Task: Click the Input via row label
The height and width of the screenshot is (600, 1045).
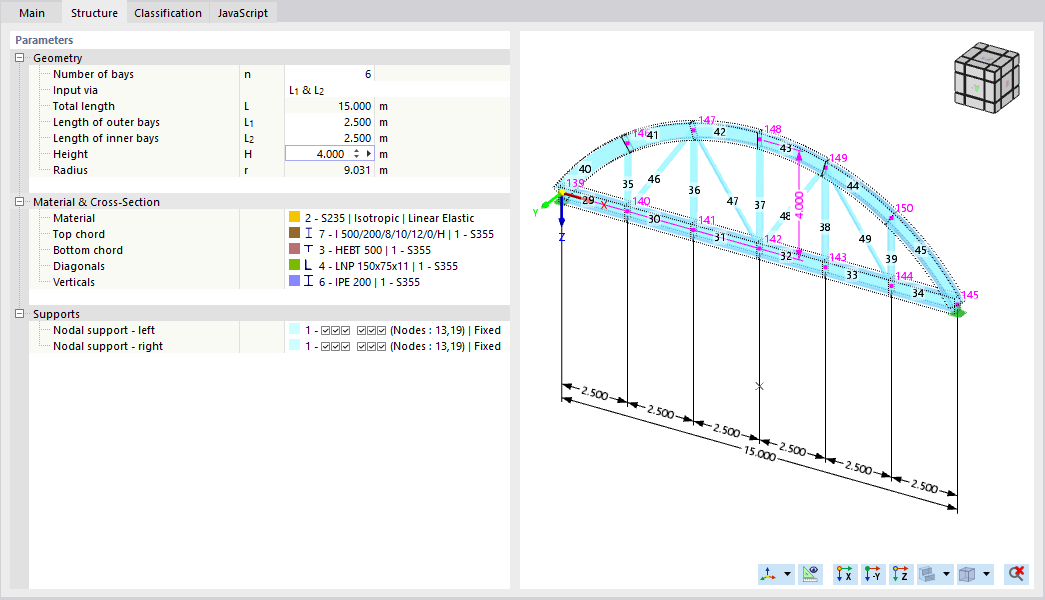Action: (x=75, y=90)
